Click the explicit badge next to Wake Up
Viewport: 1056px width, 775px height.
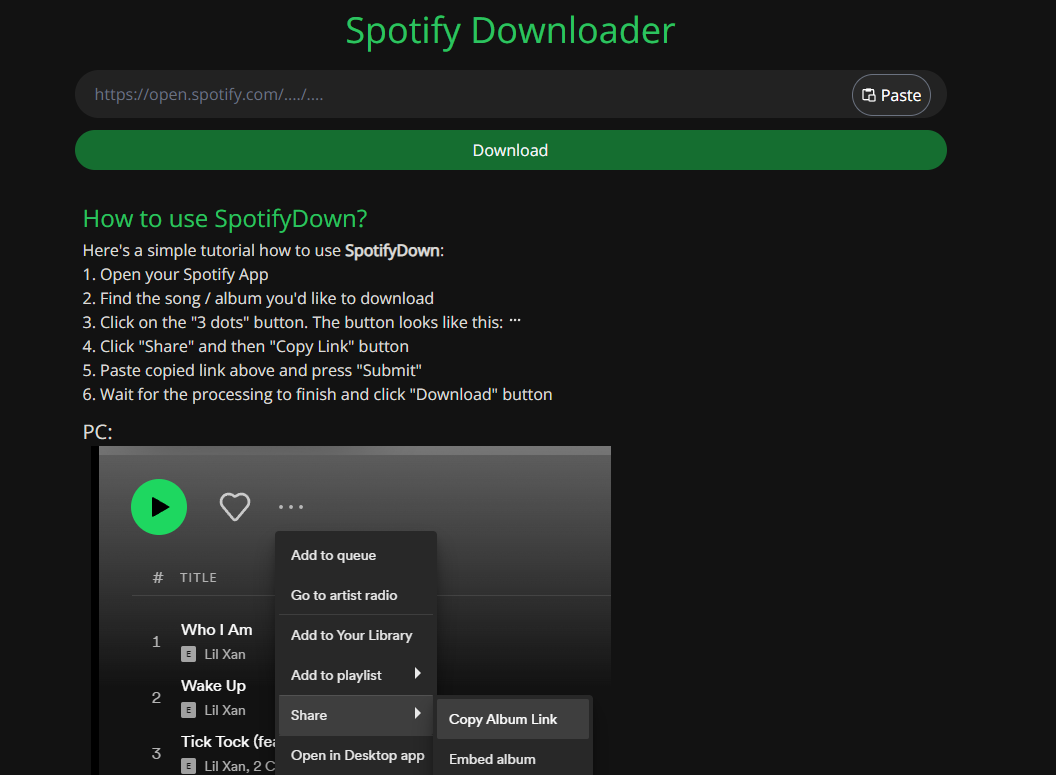click(x=188, y=710)
